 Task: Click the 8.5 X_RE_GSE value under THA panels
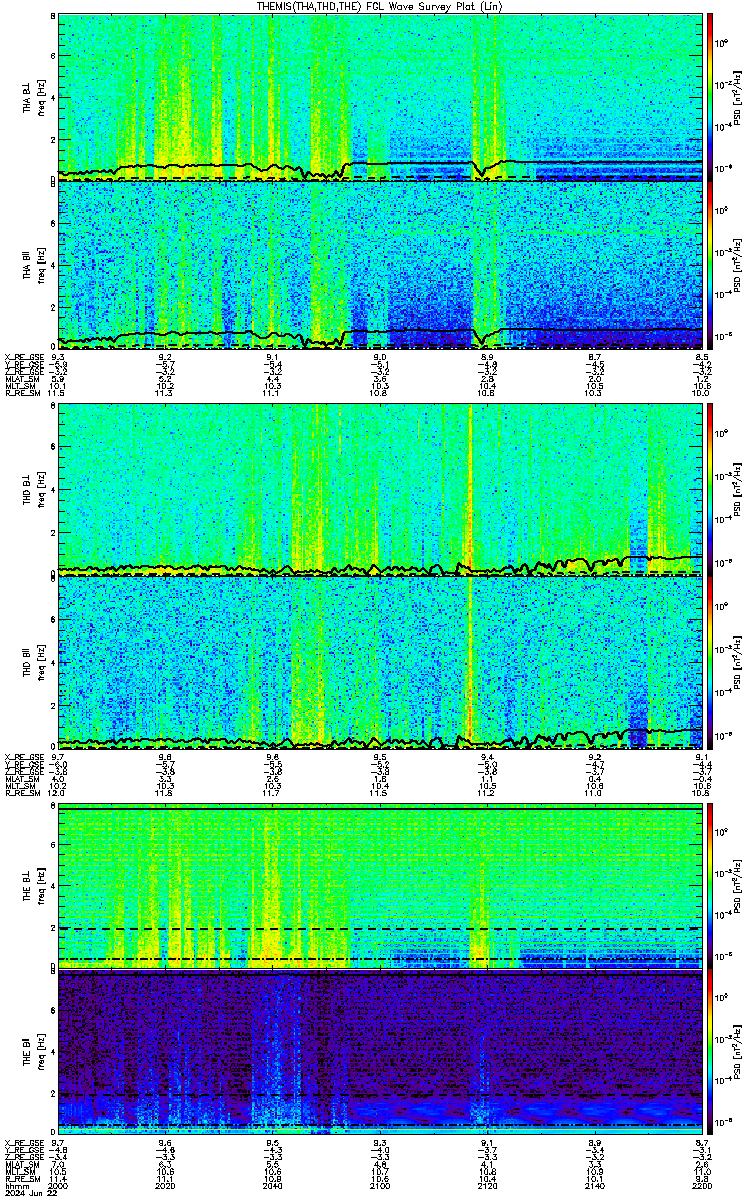(702, 357)
